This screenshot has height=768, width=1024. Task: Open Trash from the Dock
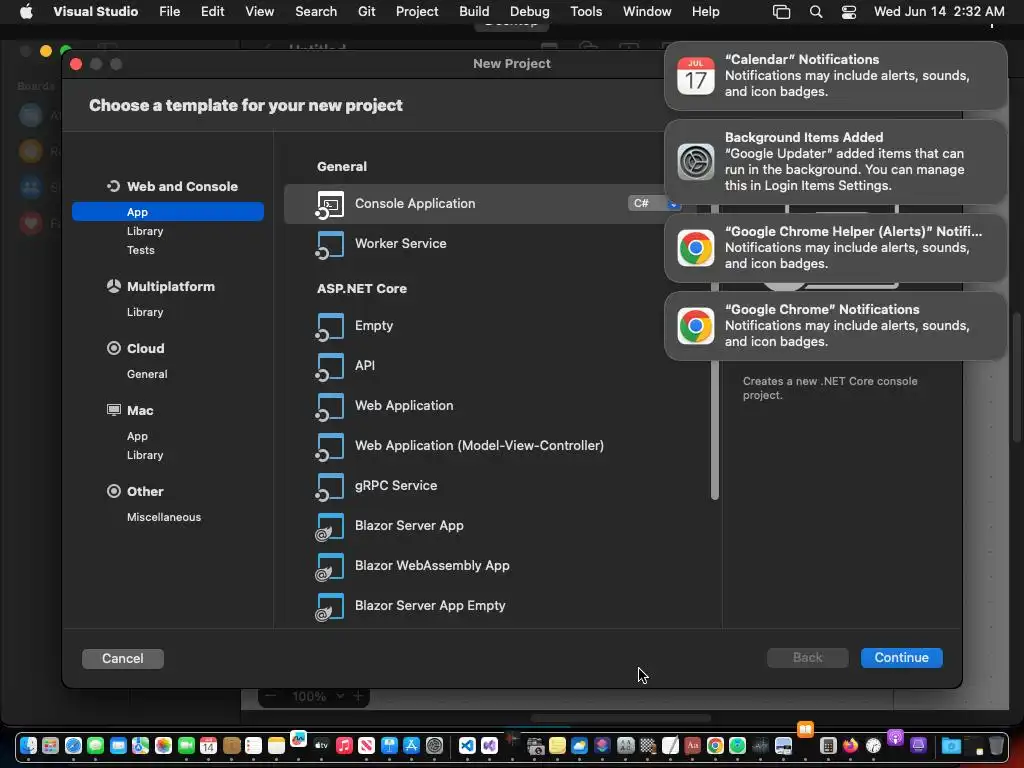click(996, 745)
